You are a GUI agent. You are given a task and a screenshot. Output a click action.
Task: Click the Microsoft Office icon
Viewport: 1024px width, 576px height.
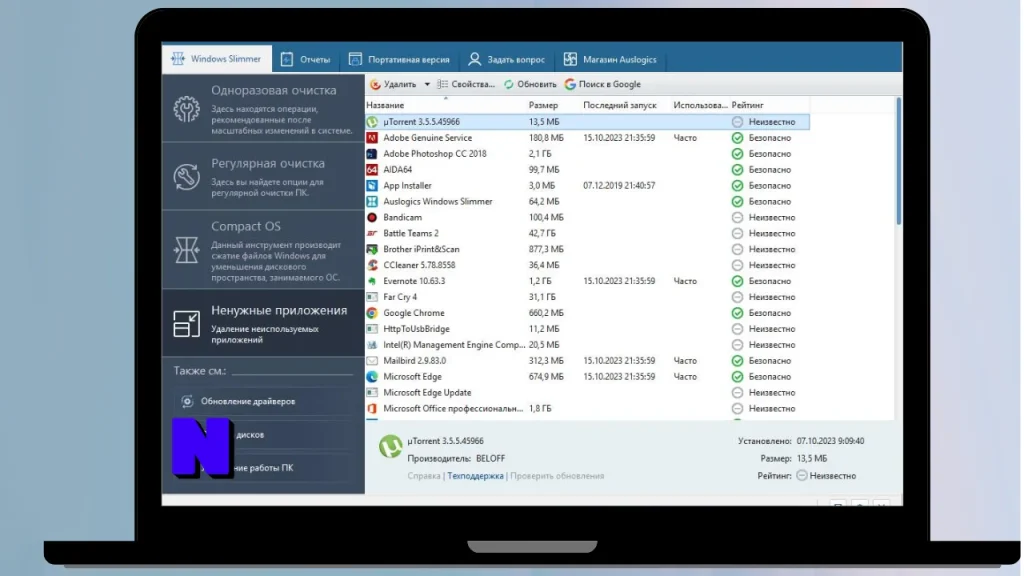point(372,408)
